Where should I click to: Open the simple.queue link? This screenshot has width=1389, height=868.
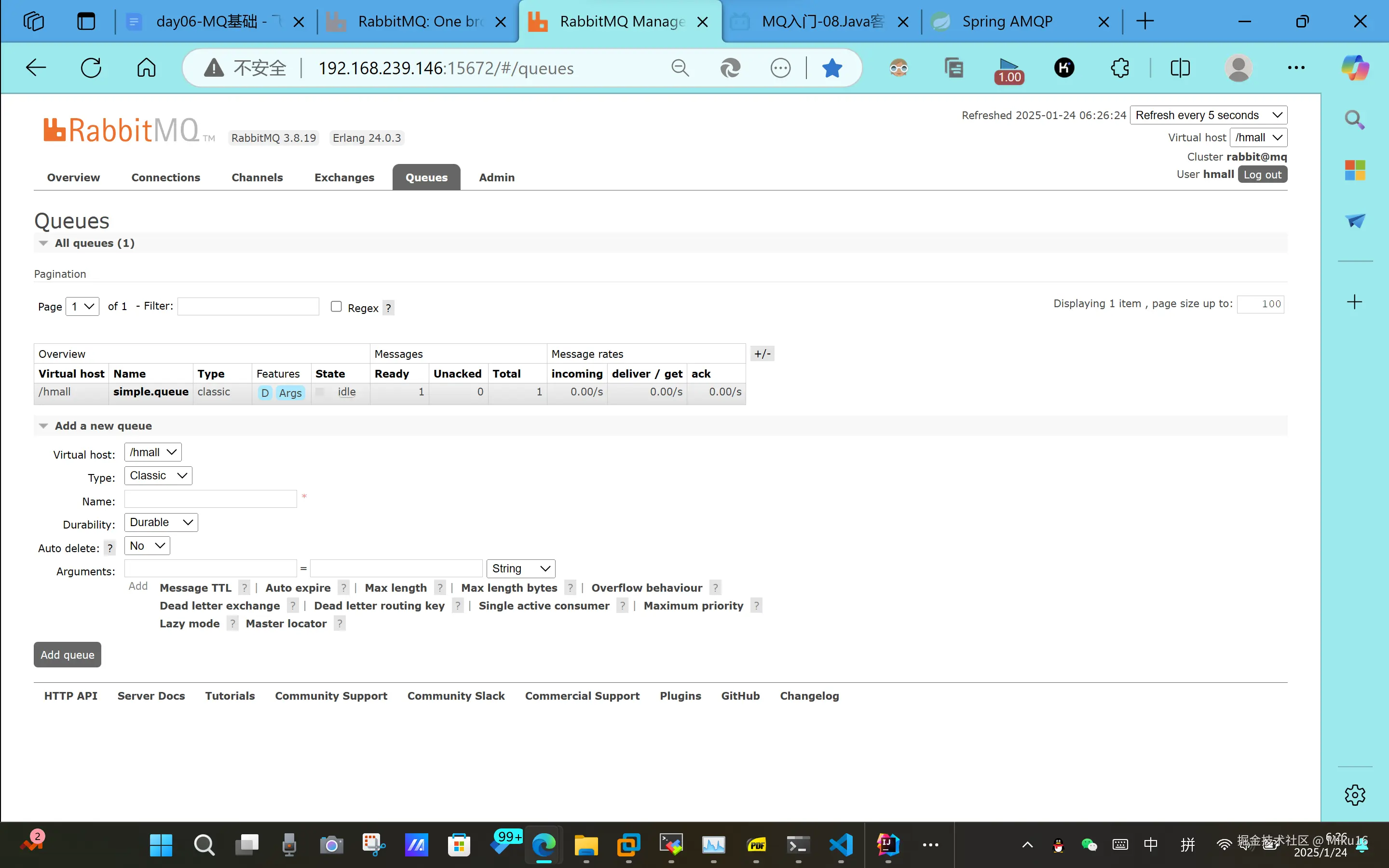pos(150,392)
